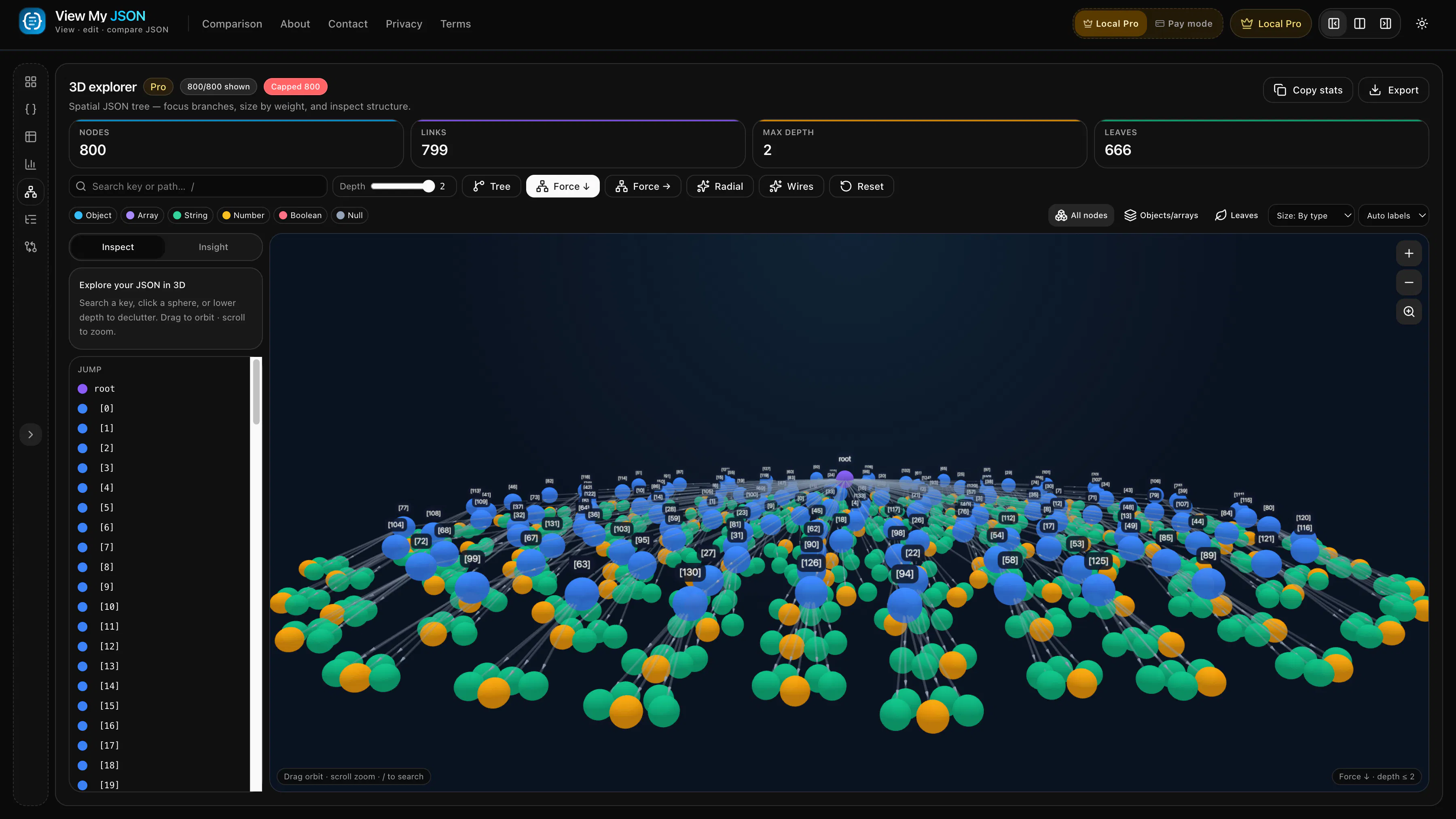Click the zoom-to-fit magnifier icon
This screenshot has height=819, width=1456.
(x=1409, y=312)
